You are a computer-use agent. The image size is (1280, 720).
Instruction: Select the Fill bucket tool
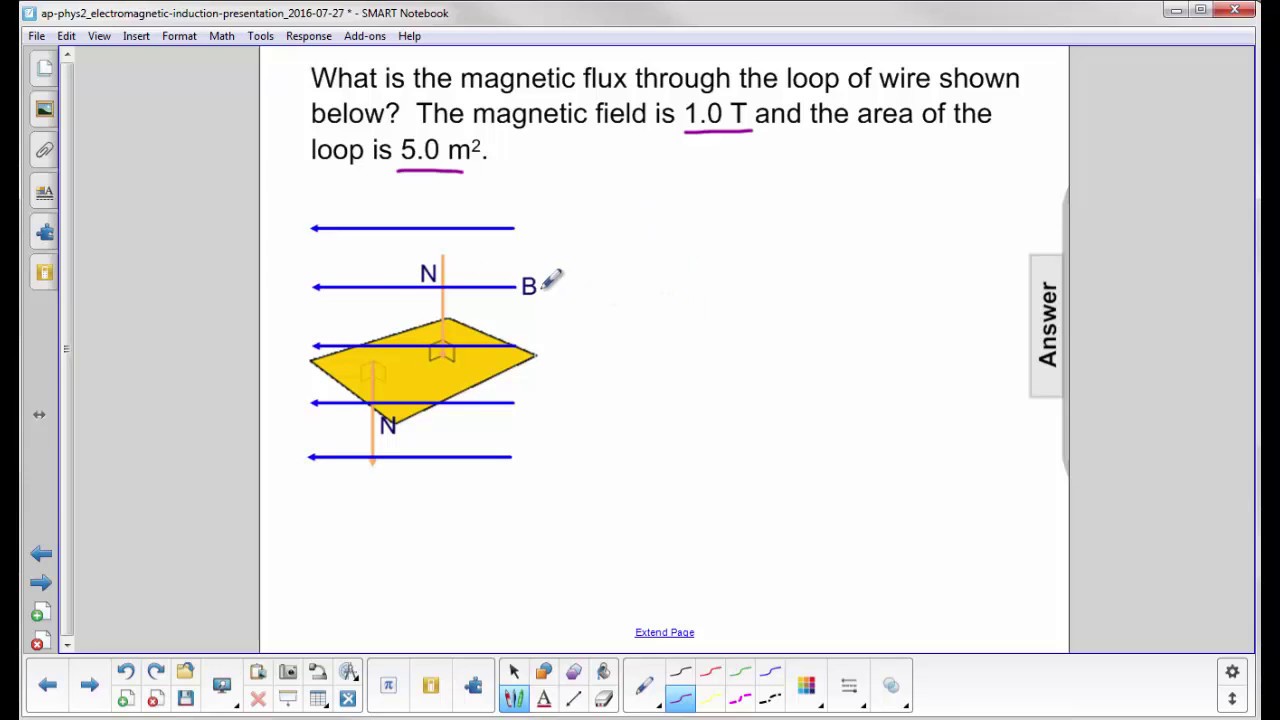604,671
